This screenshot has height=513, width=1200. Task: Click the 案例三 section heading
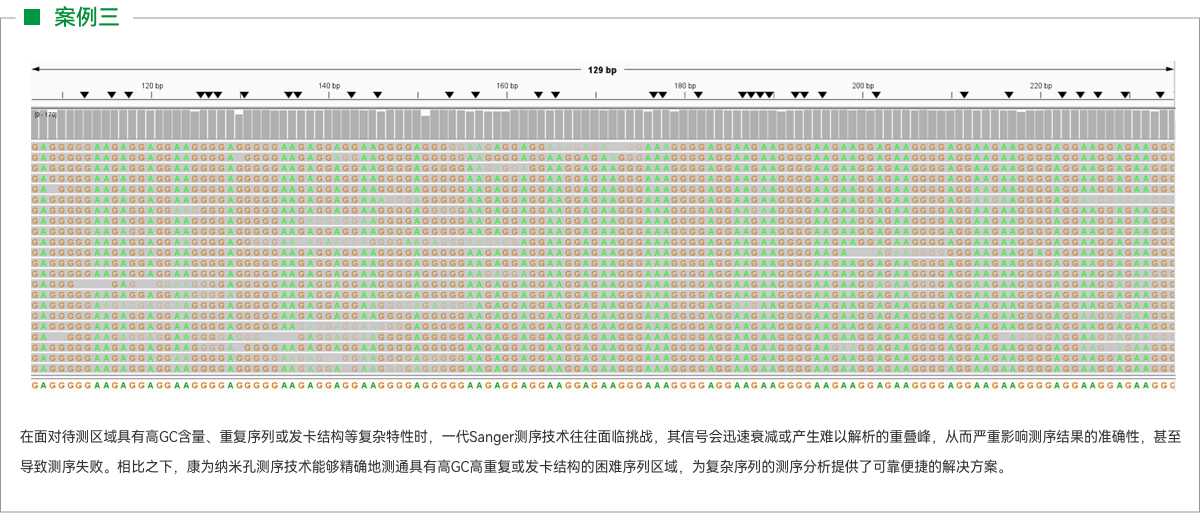point(86,17)
